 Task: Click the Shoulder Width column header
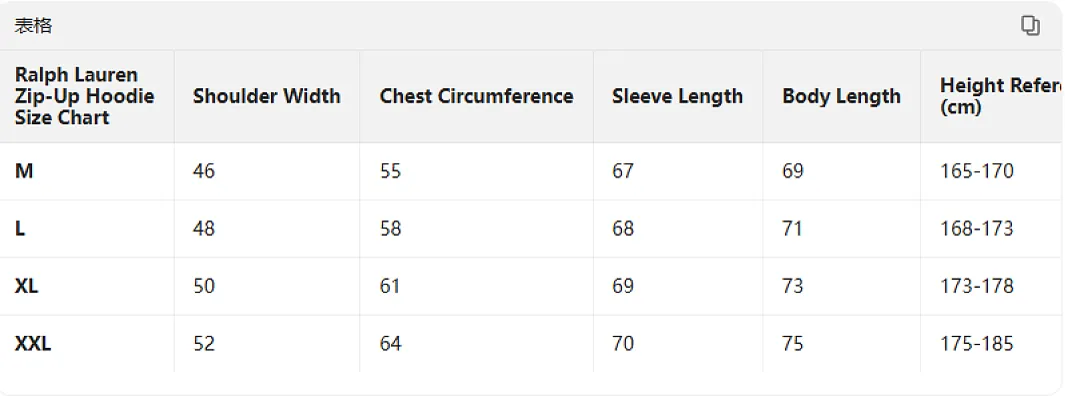(x=267, y=96)
